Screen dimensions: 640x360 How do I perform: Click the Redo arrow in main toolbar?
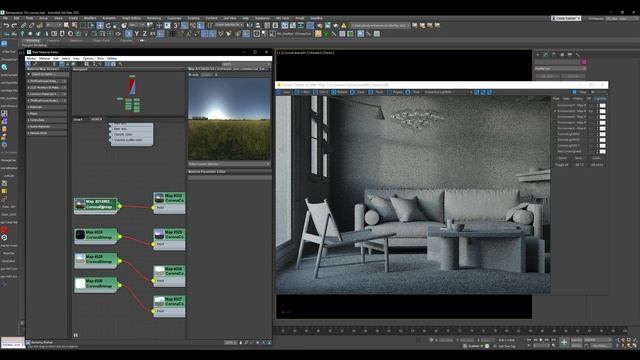[x=14, y=25]
